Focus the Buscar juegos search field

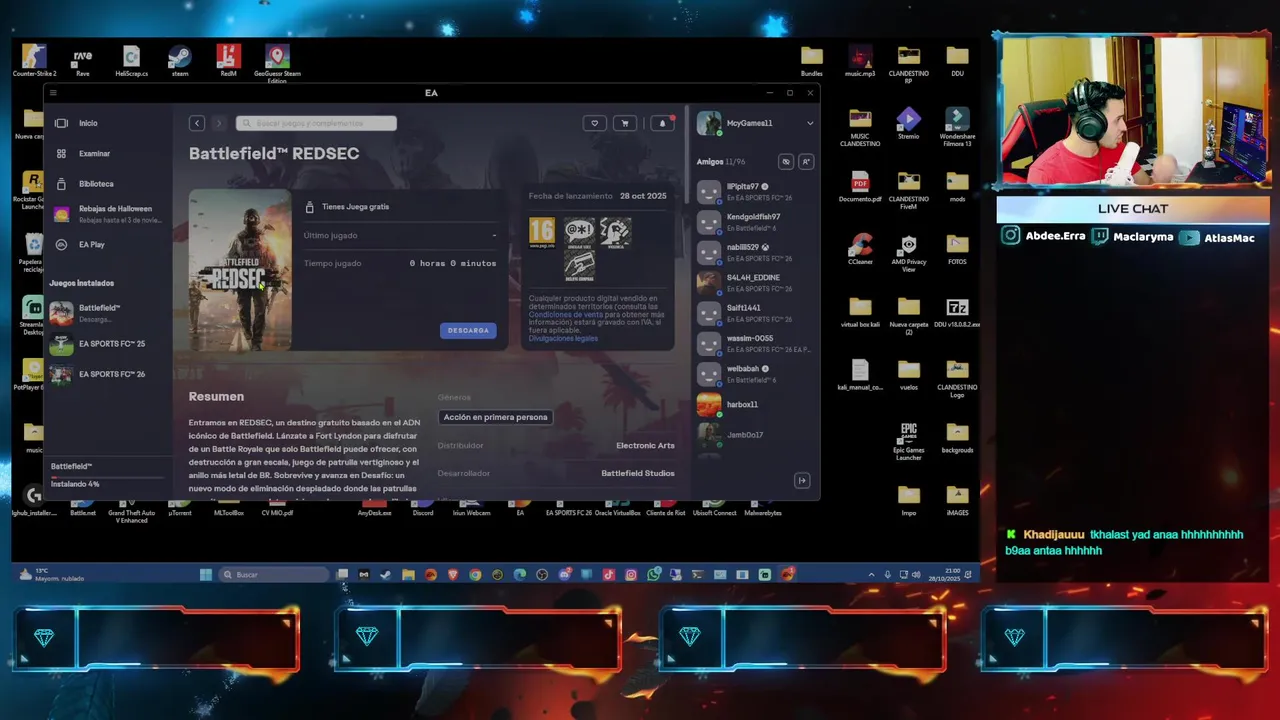click(x=316, y=123)
